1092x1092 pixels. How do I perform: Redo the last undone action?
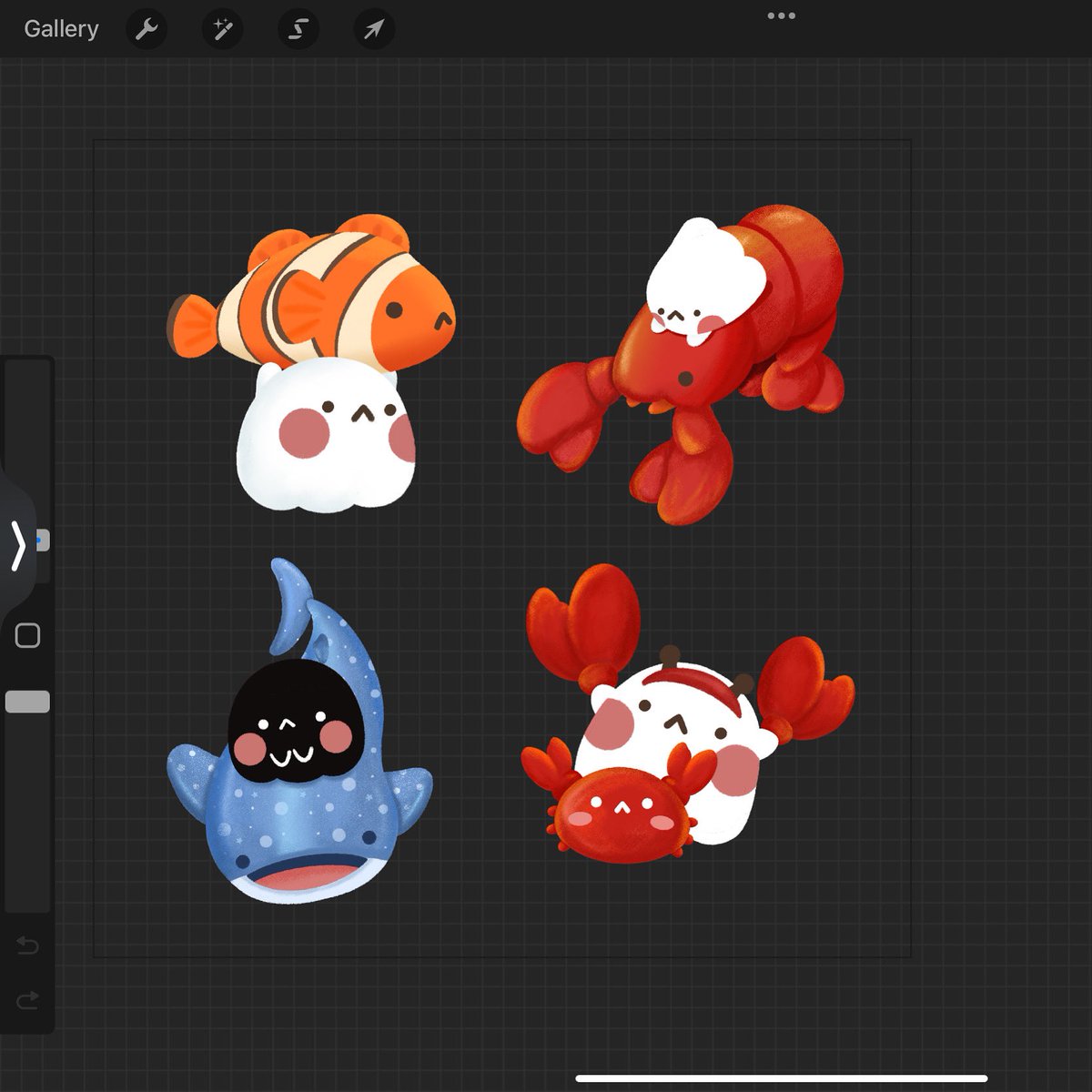(x=27, y=1000)
